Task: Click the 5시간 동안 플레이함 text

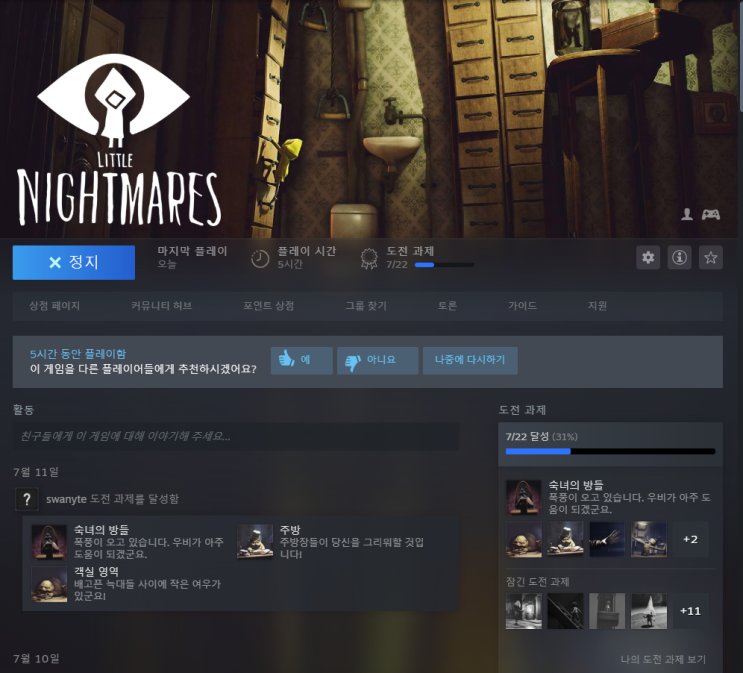Action: pyautogui.click(x=78, y=354)
